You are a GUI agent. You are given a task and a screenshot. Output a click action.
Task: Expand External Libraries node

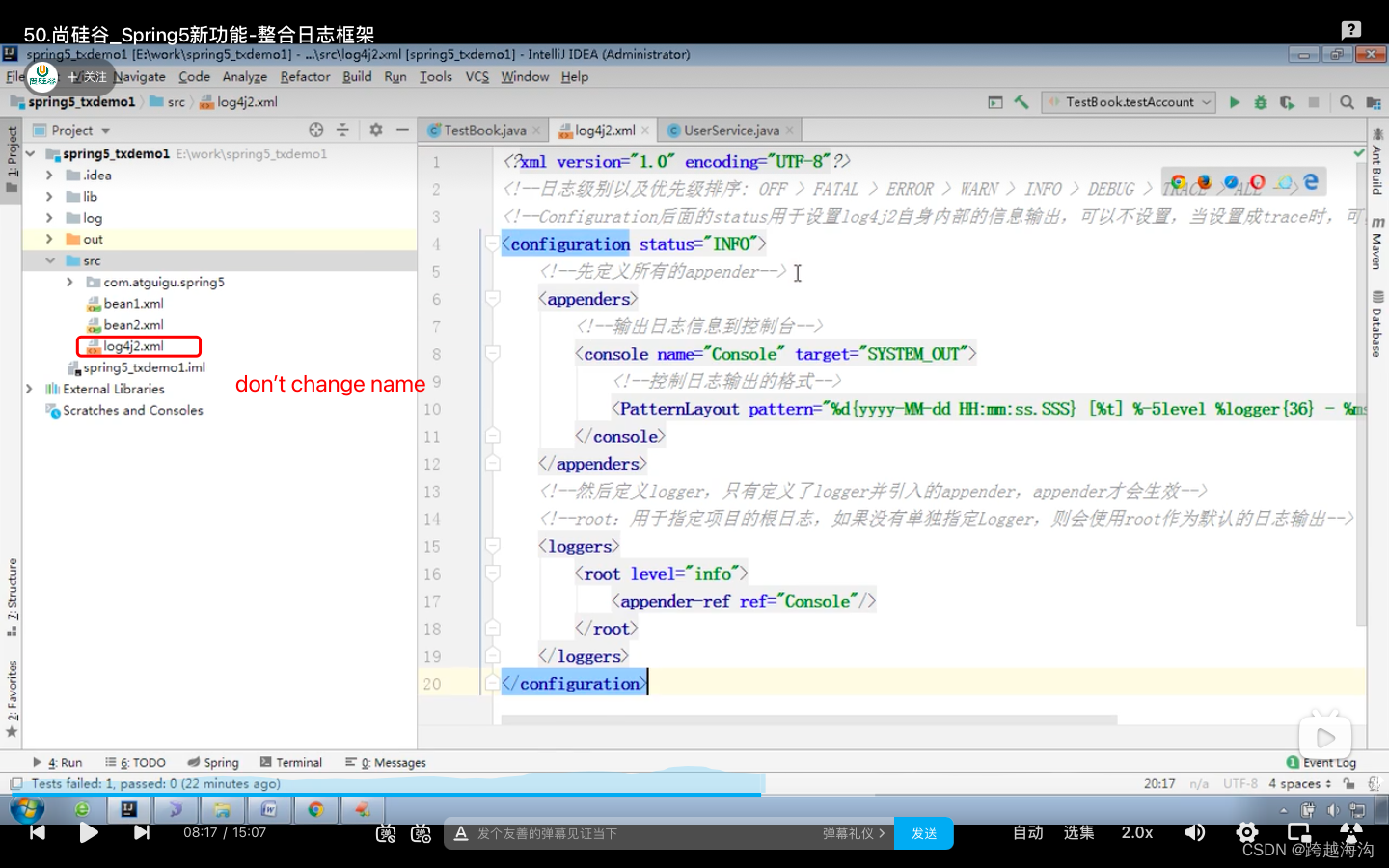pos(29,389)
